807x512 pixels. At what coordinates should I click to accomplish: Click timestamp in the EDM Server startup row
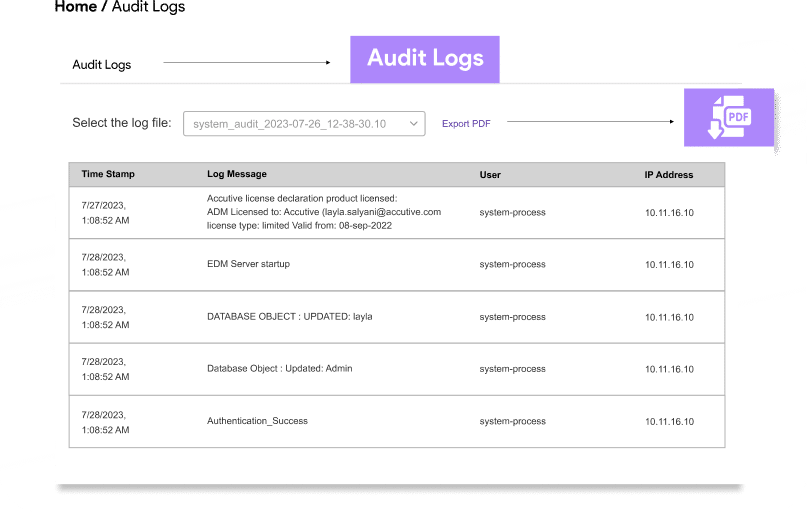[105, 264]
